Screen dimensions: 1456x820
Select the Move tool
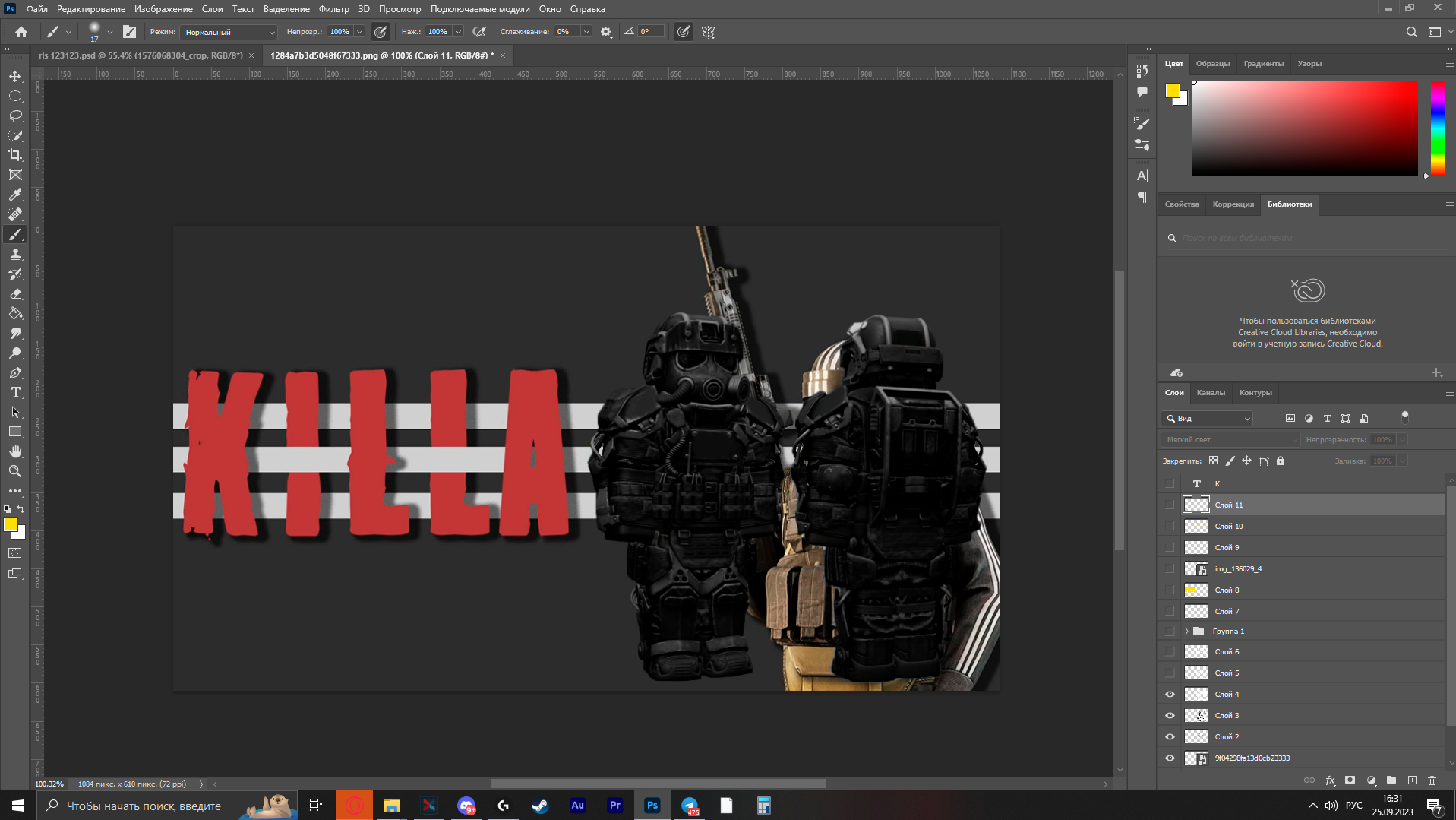15,76
